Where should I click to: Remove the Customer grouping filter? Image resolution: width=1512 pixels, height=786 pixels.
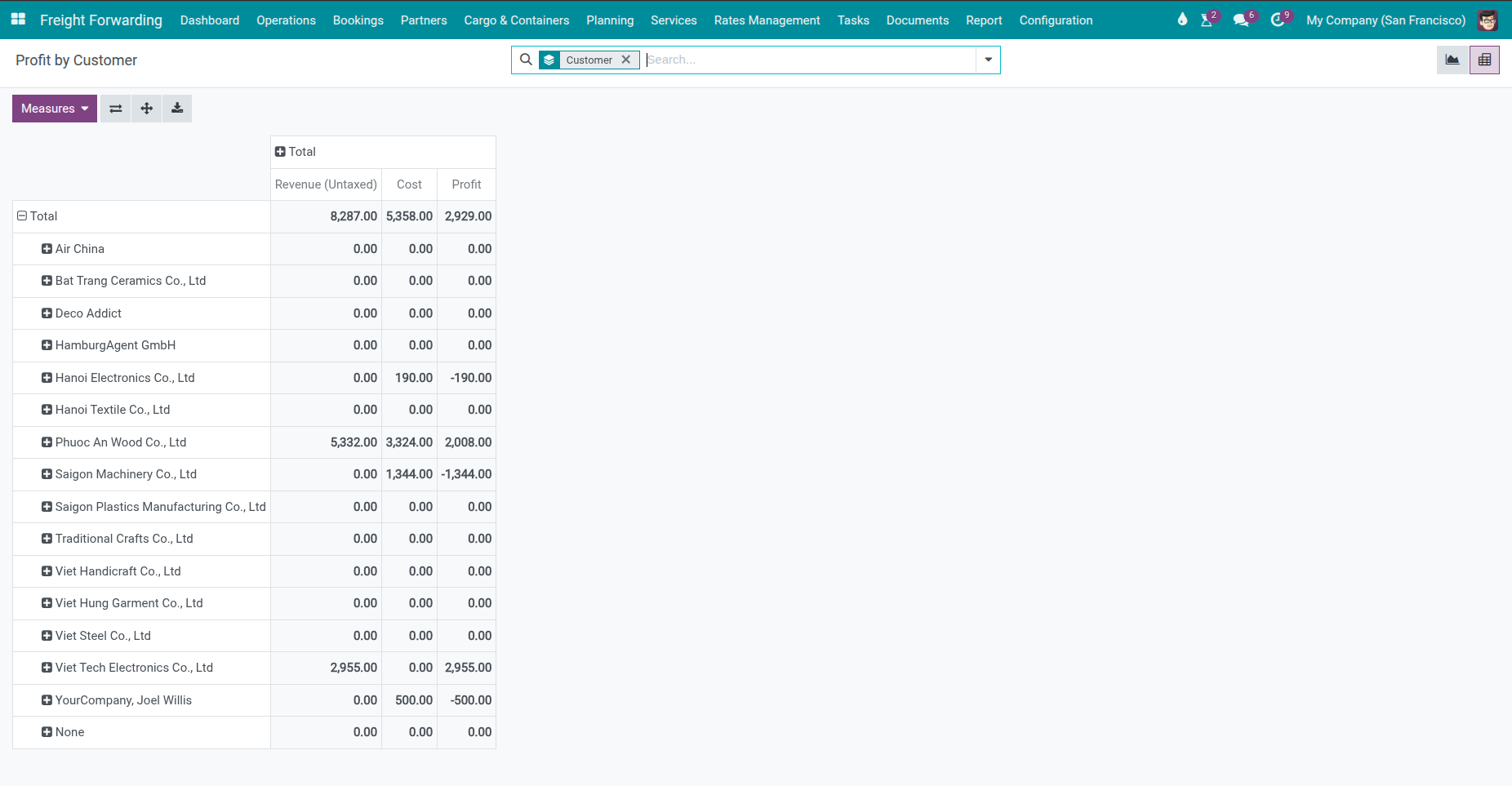pos(626,60)
